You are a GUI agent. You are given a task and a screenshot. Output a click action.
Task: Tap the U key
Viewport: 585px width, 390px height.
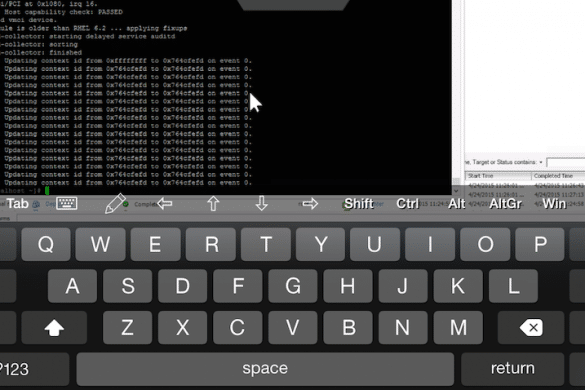(x=375, y=244)
